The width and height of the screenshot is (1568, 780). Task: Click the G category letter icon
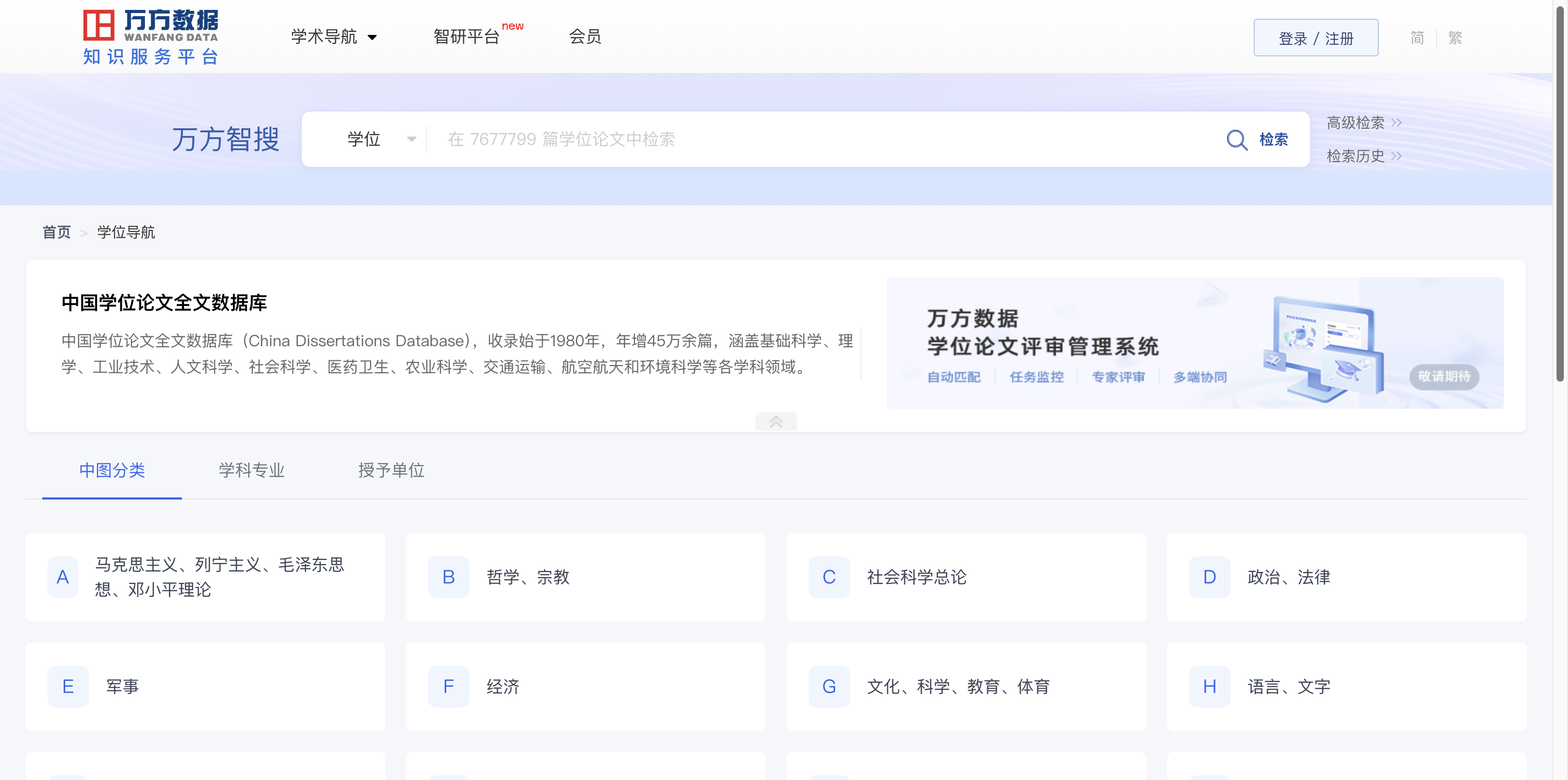coord(829,686)
